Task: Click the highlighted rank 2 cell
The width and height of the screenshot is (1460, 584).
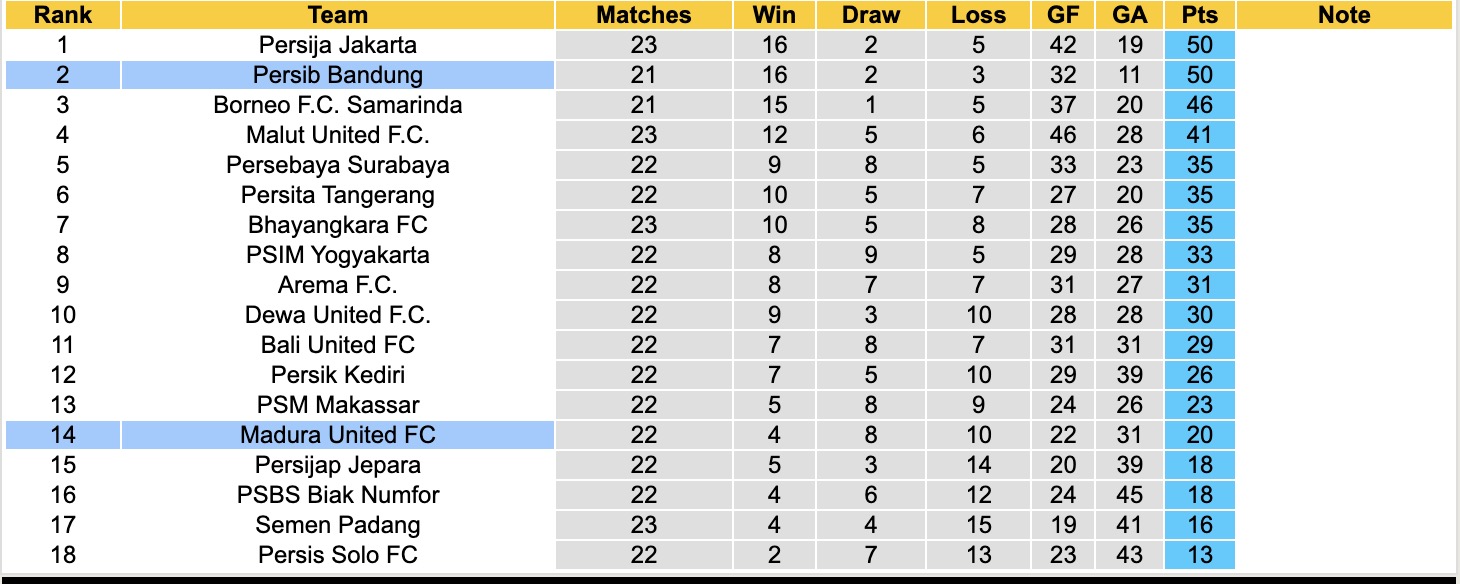Action: (62, 75)
